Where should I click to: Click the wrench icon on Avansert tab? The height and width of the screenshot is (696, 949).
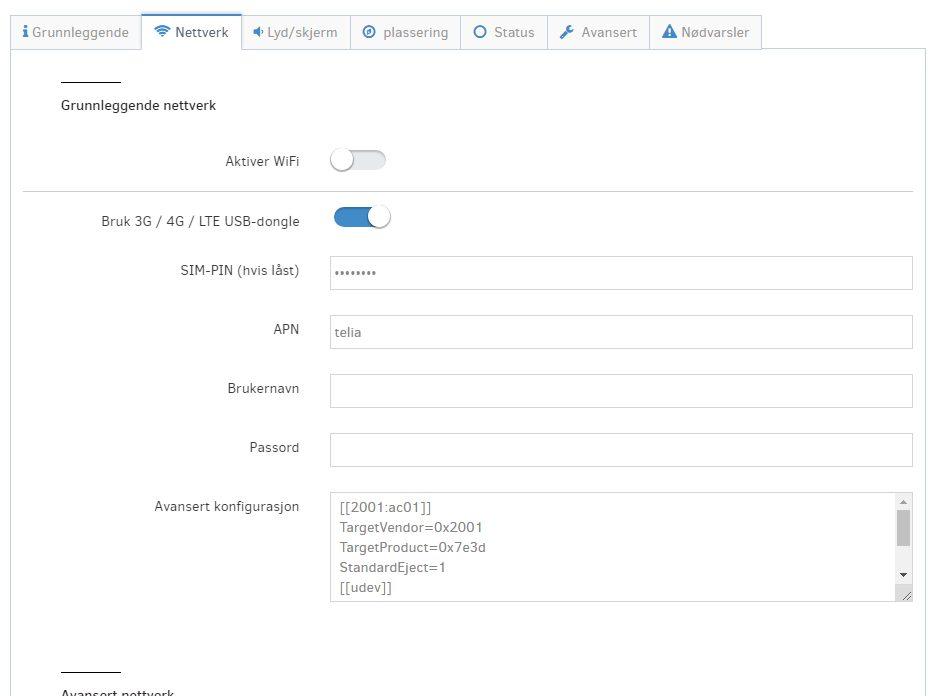pos(567,32)
